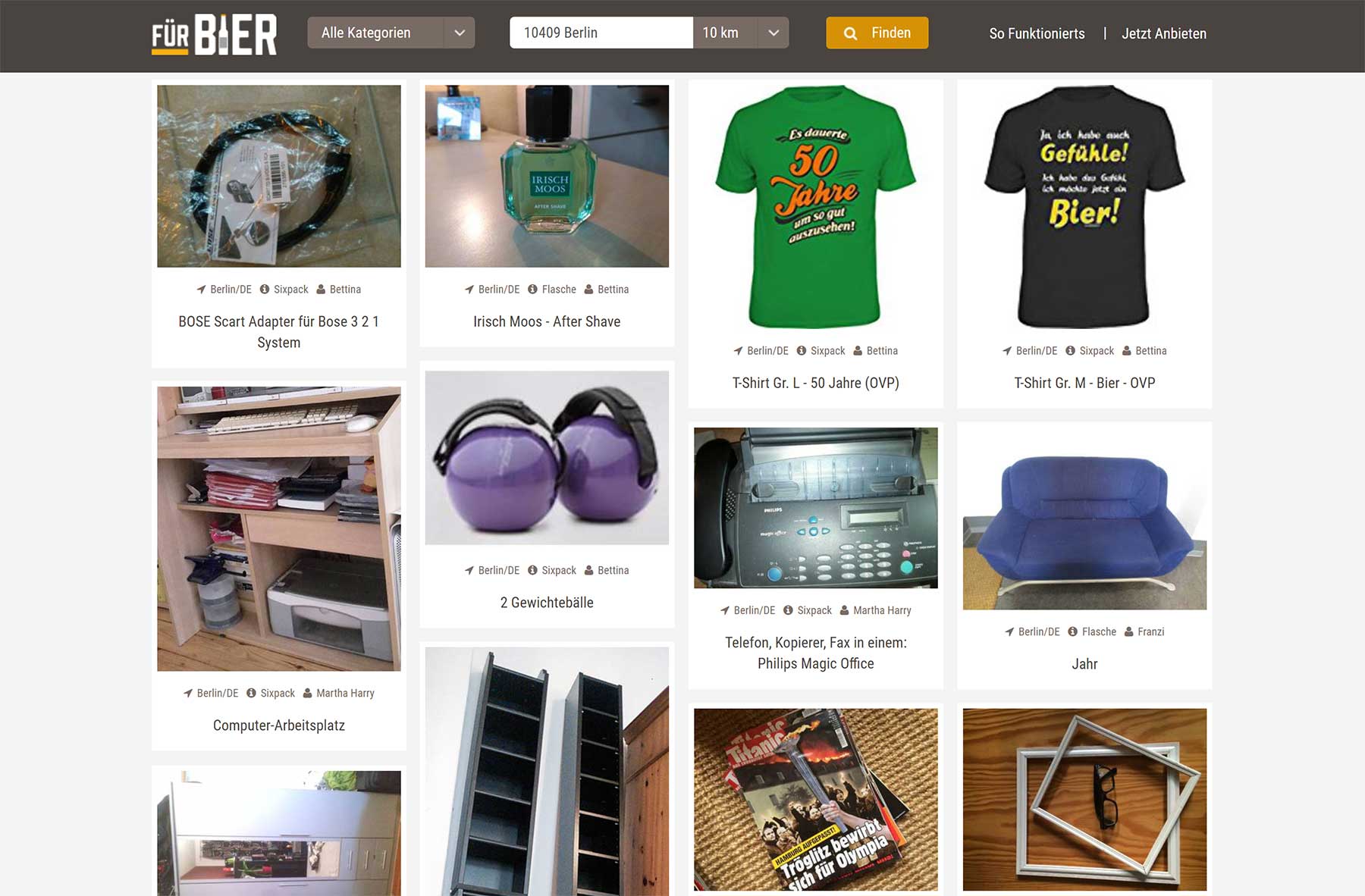Click the magnifier icon in Finden button
The image size is (1365, 896).
(x=851, y=33)
